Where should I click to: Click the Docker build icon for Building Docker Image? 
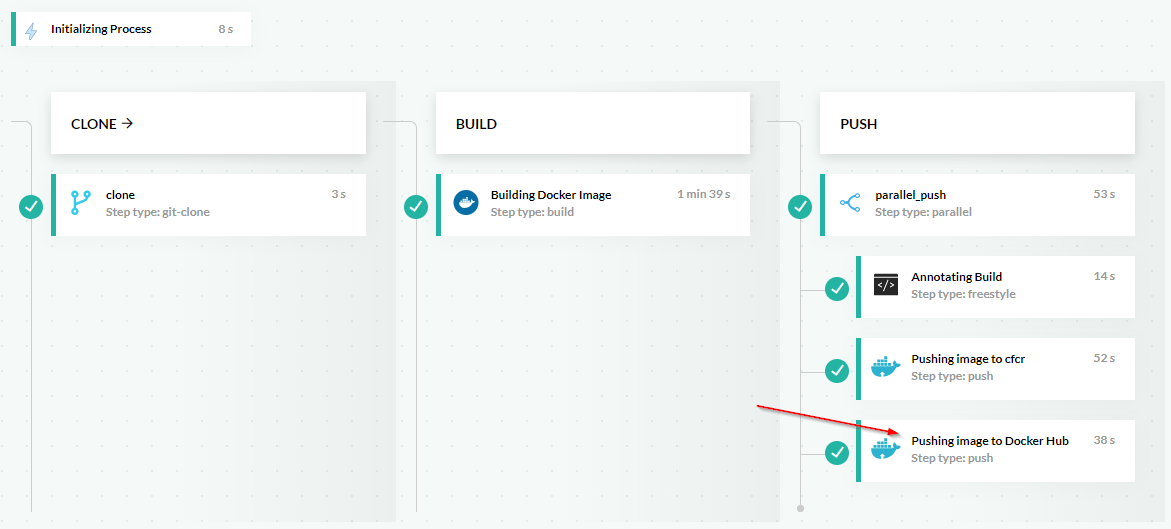(x=465, y=203)
